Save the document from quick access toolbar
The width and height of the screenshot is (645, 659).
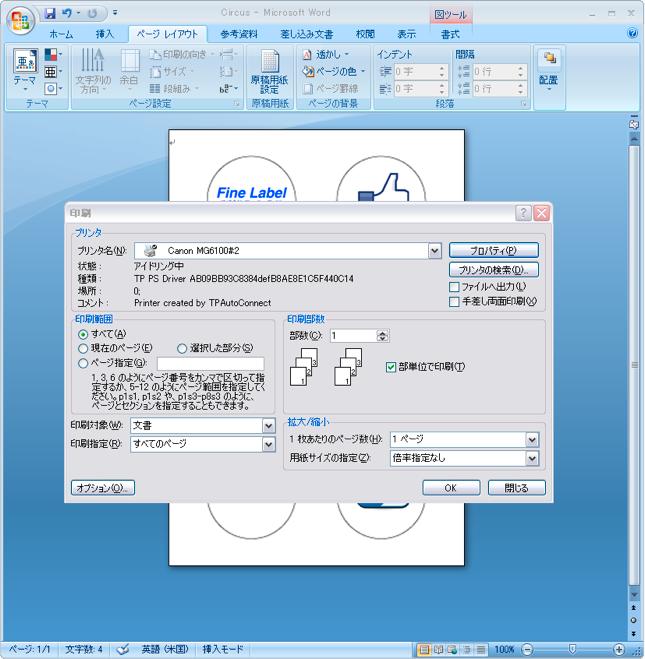50,13
